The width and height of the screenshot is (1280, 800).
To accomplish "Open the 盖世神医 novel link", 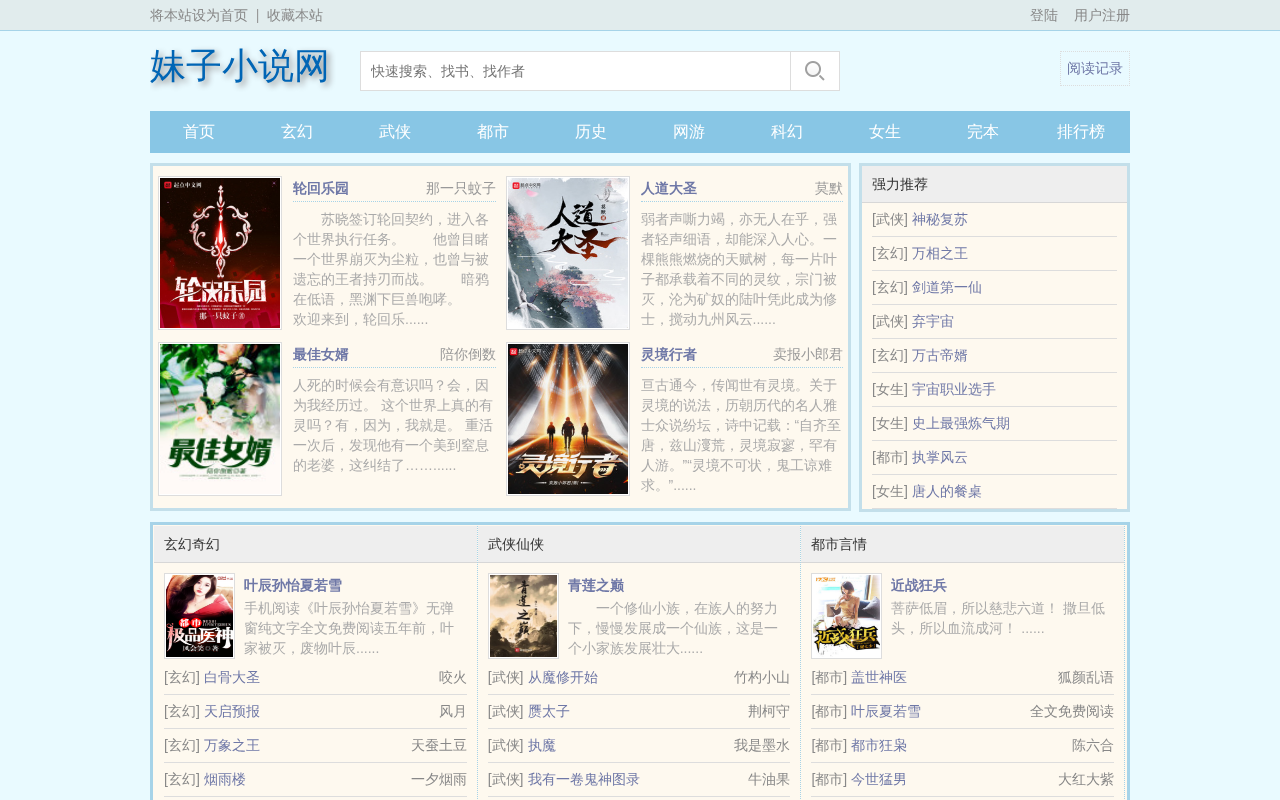I will [879, 677].
